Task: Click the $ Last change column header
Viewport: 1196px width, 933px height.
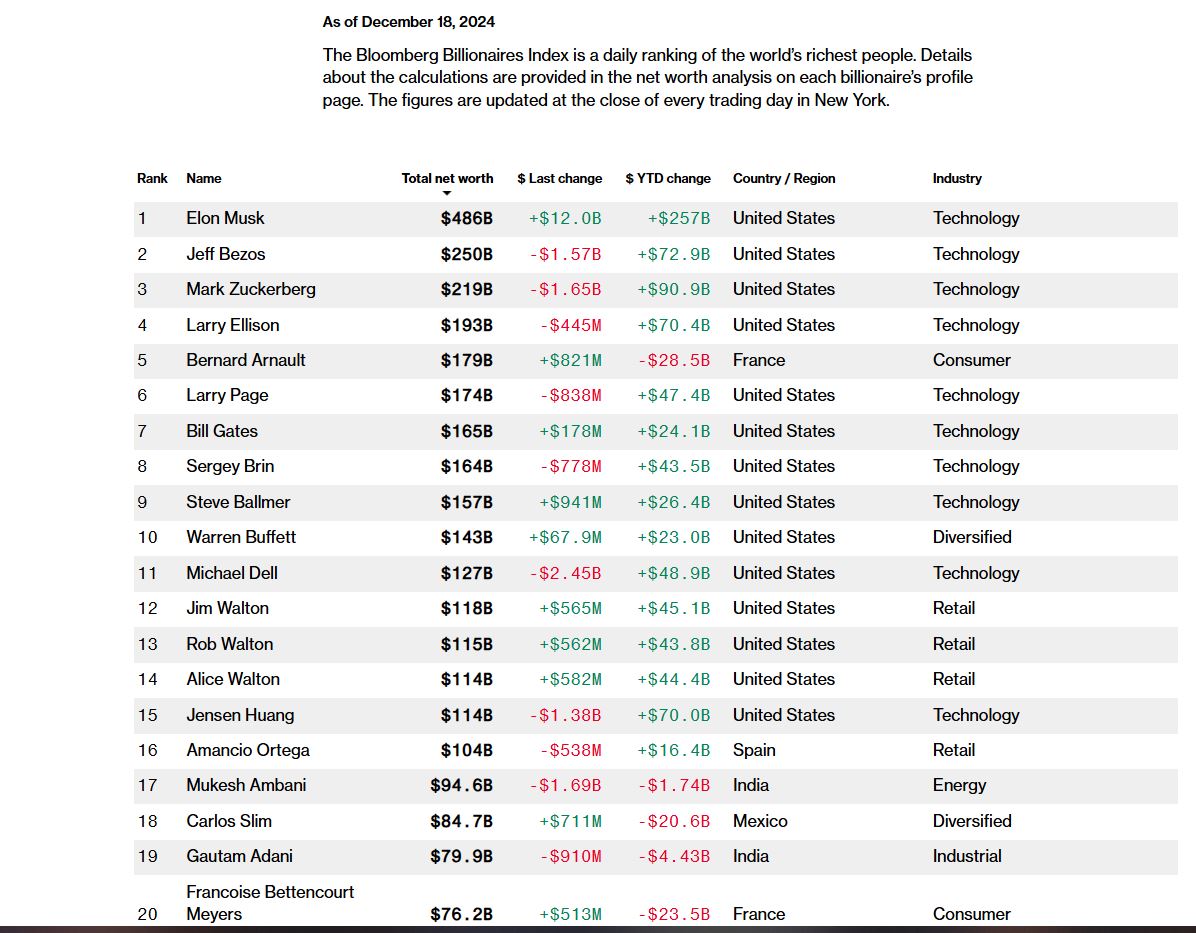Action: (560, 178)
